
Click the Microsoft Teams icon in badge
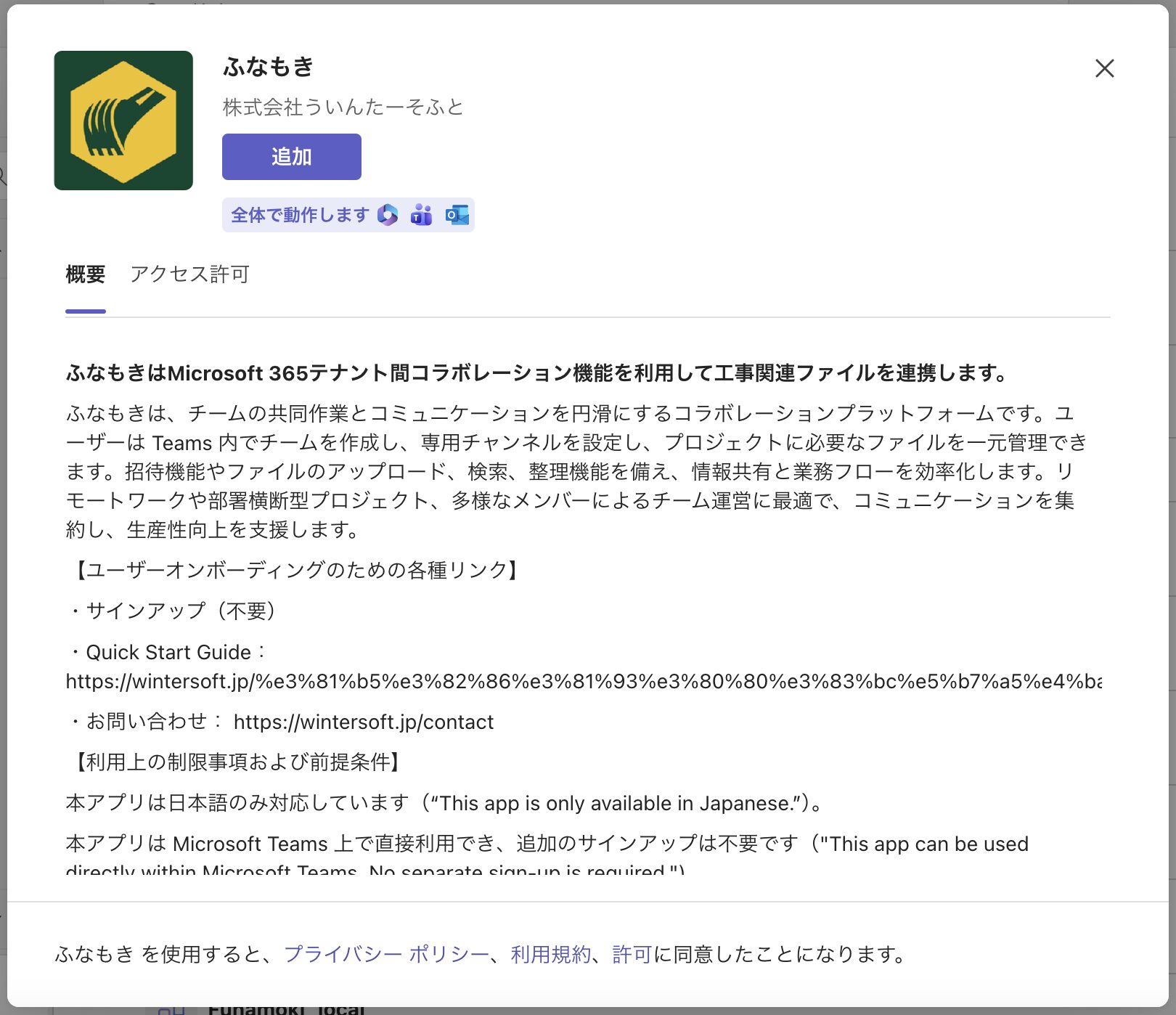tap(421, 215)
